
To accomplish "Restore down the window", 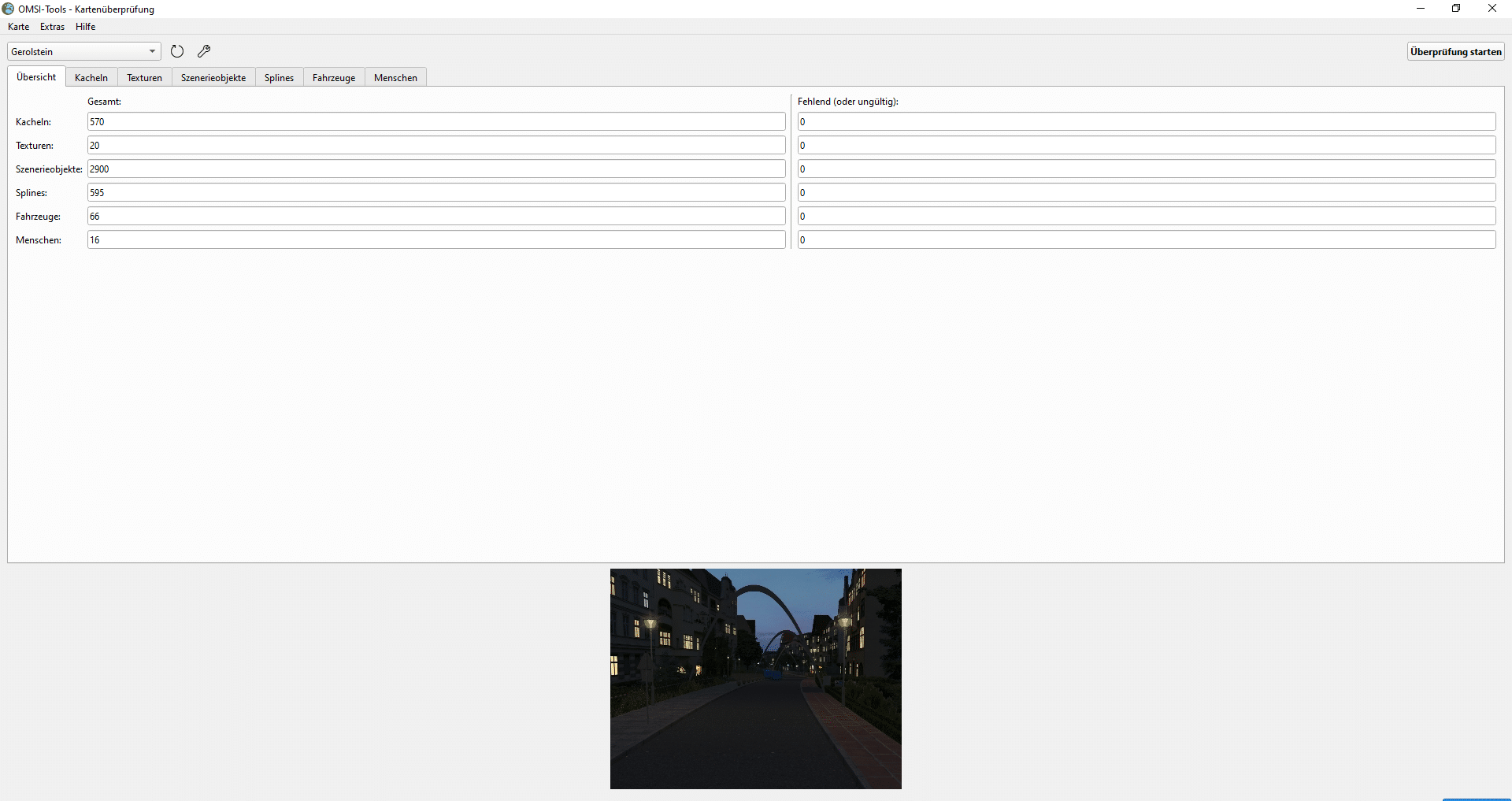I will coord(1456,9).
